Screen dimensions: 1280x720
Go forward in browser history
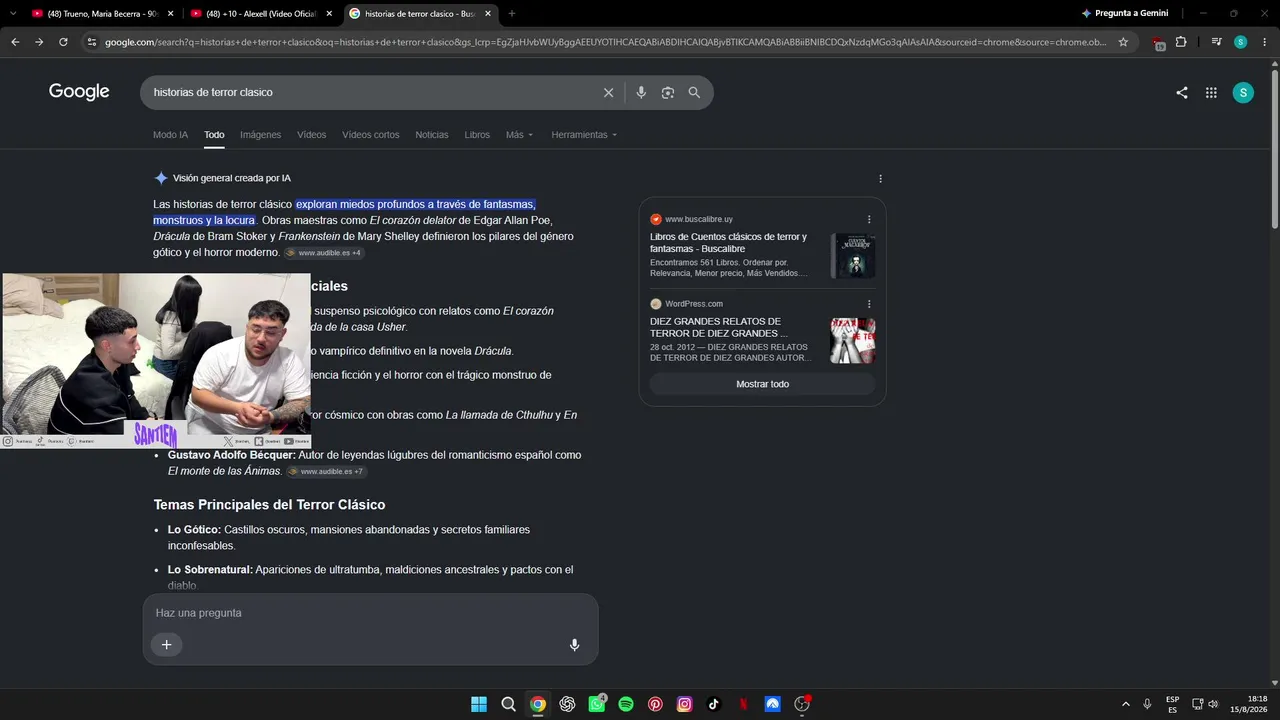[39, 42]
